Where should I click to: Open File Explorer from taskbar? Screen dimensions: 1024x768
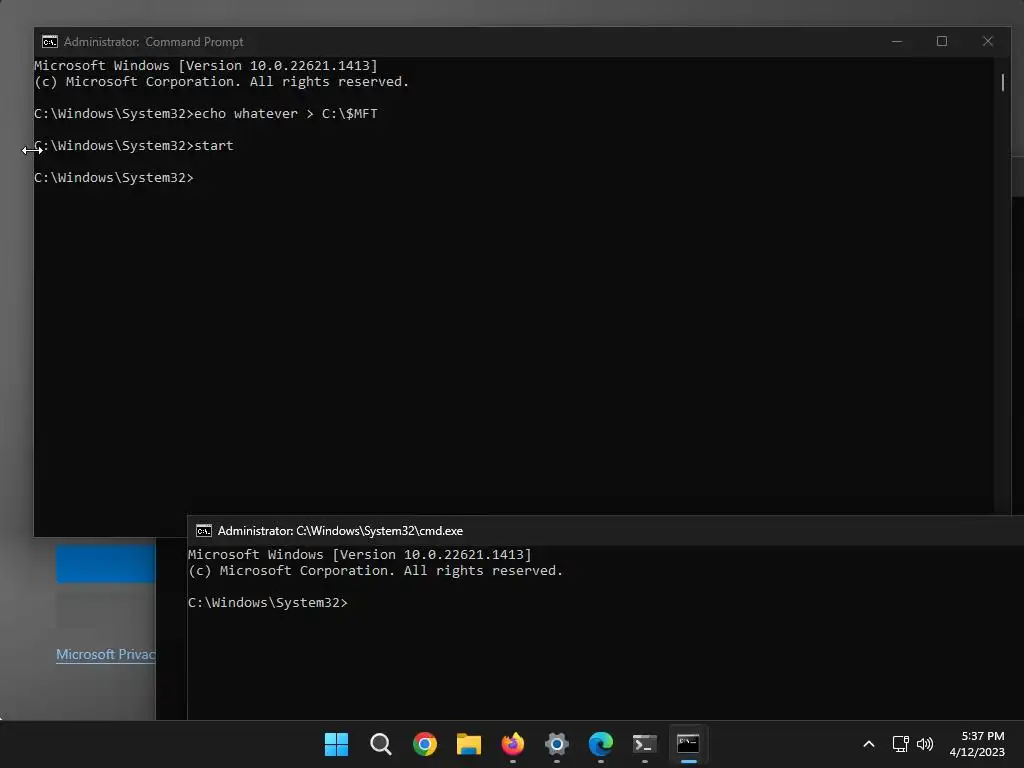click(x=469, y=744)
